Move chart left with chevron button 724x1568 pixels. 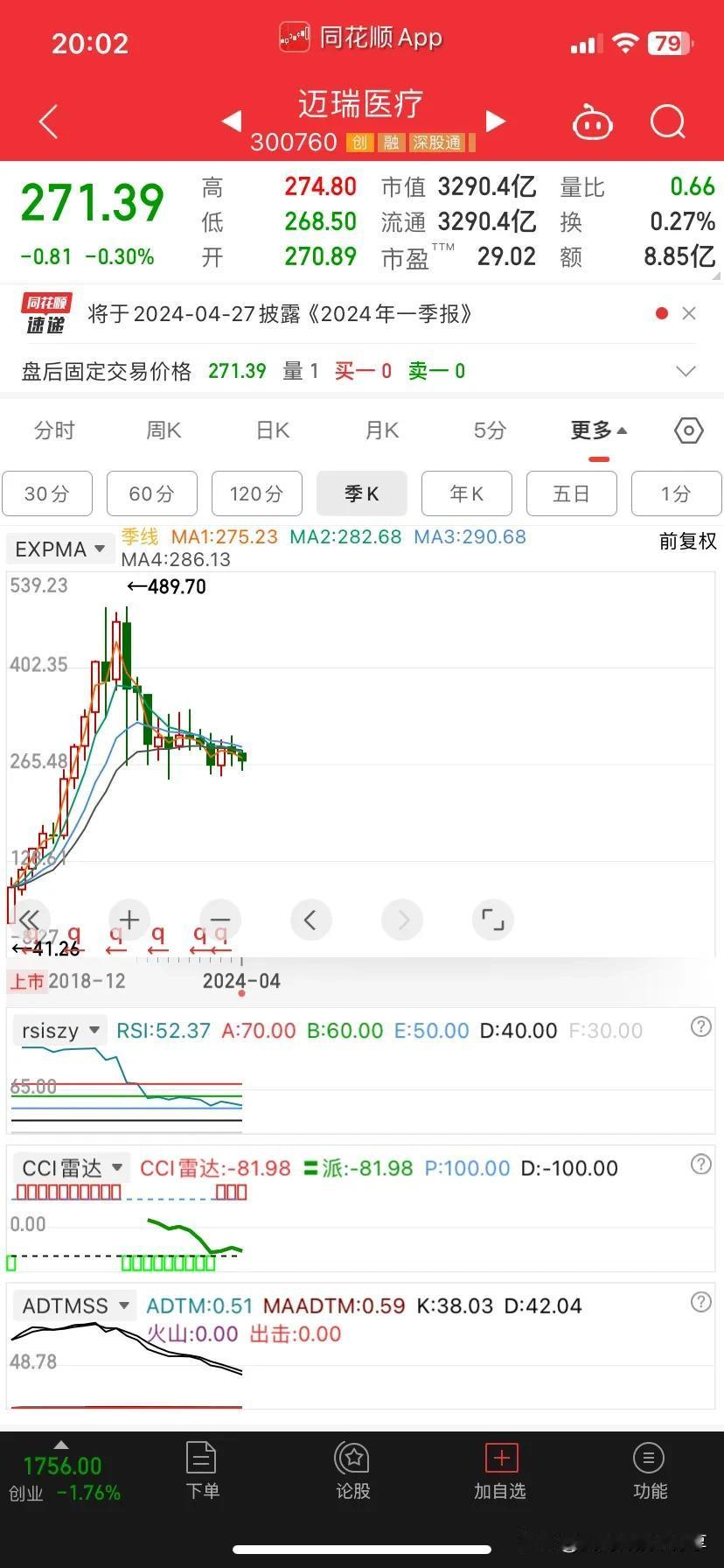(x=310, y=920)
